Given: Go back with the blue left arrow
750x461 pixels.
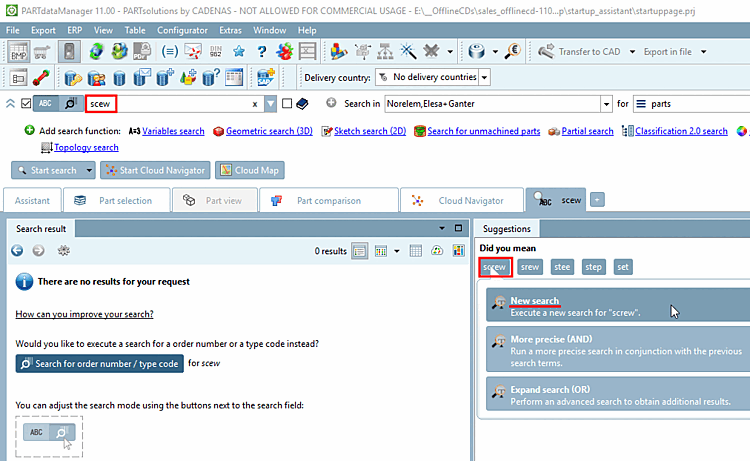Looking at the screenshot, I should (x=17, y=251).
